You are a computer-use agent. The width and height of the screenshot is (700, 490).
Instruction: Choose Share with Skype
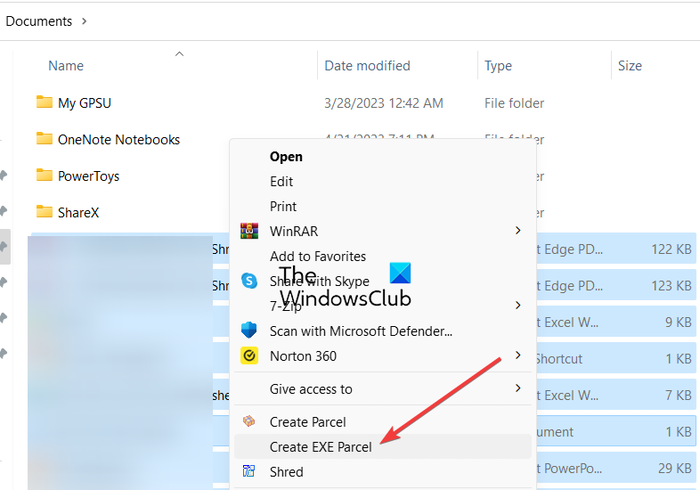(x=320, y=281)
